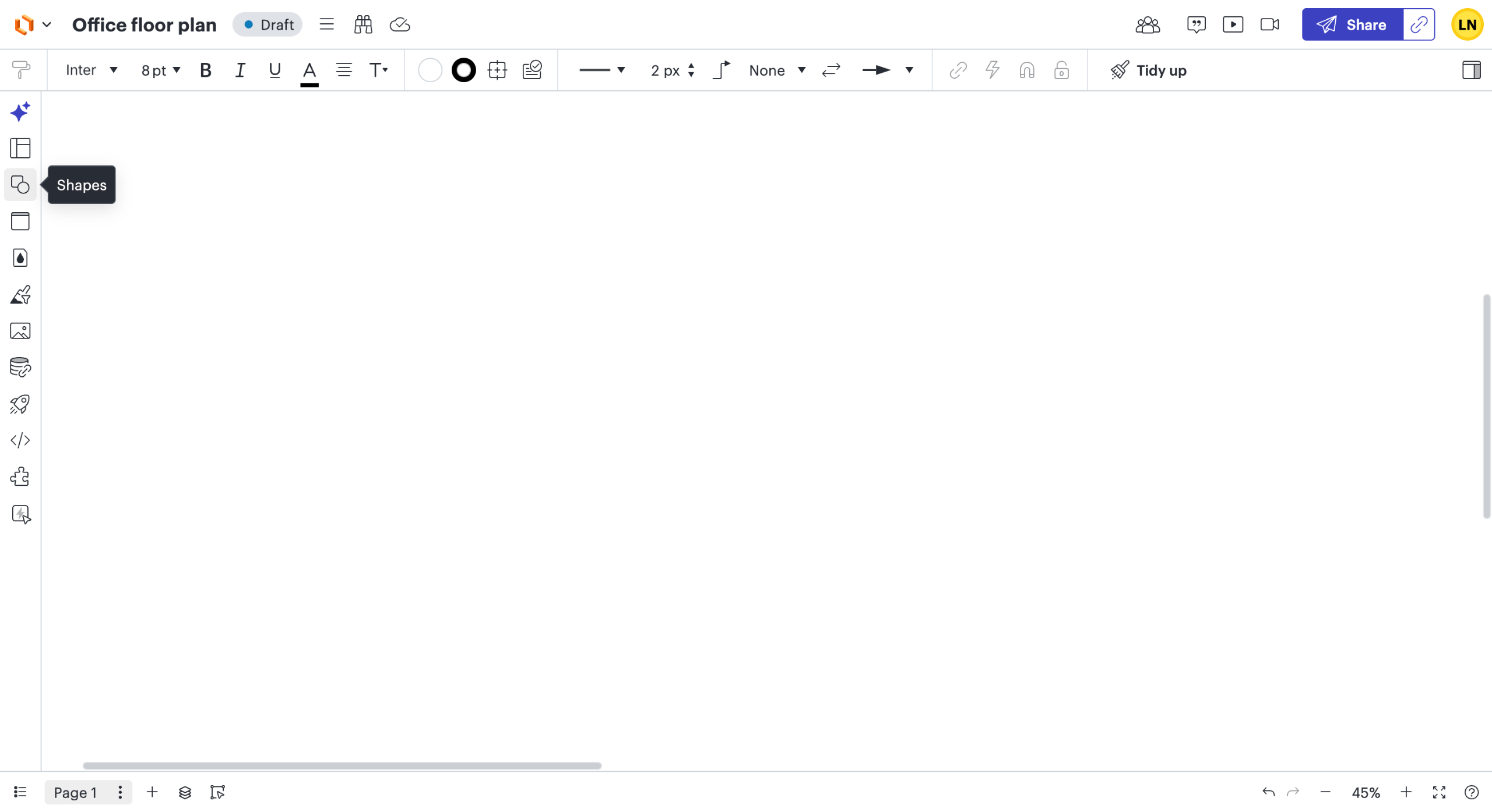Screen dimensions: 1492x812
Task: Click the AI sparkle icon in sidebar
Action: click(x=20, y=112)
